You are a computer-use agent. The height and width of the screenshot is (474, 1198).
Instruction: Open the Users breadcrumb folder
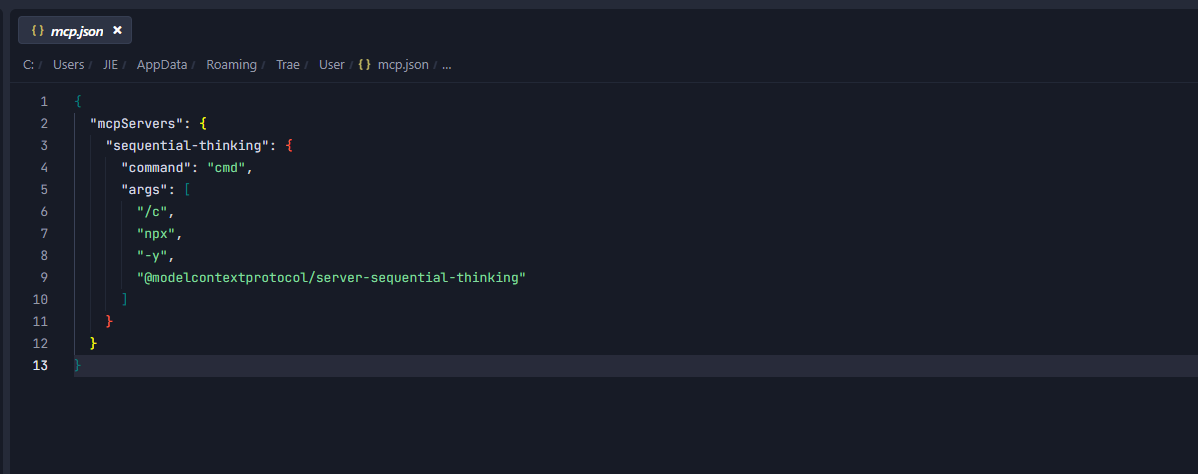[x=69, y=65]
